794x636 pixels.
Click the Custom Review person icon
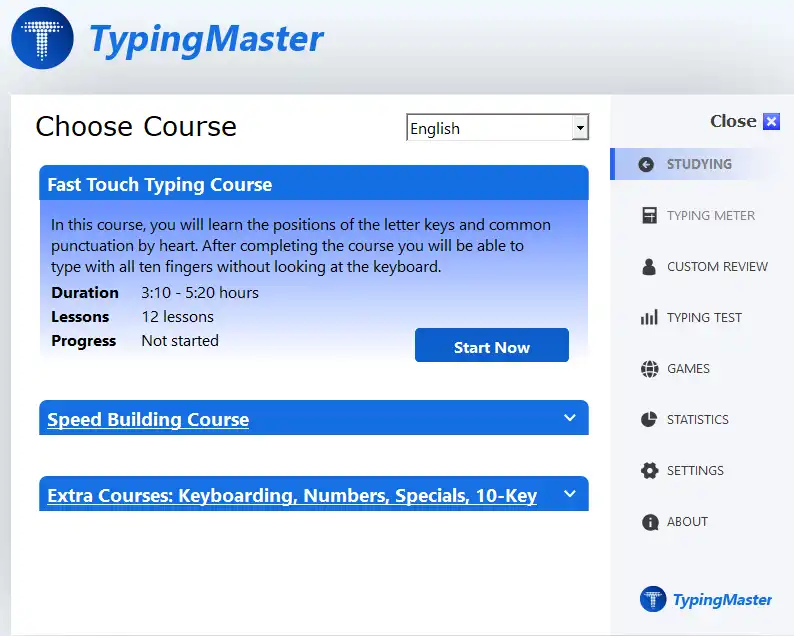tap(649, 267)
